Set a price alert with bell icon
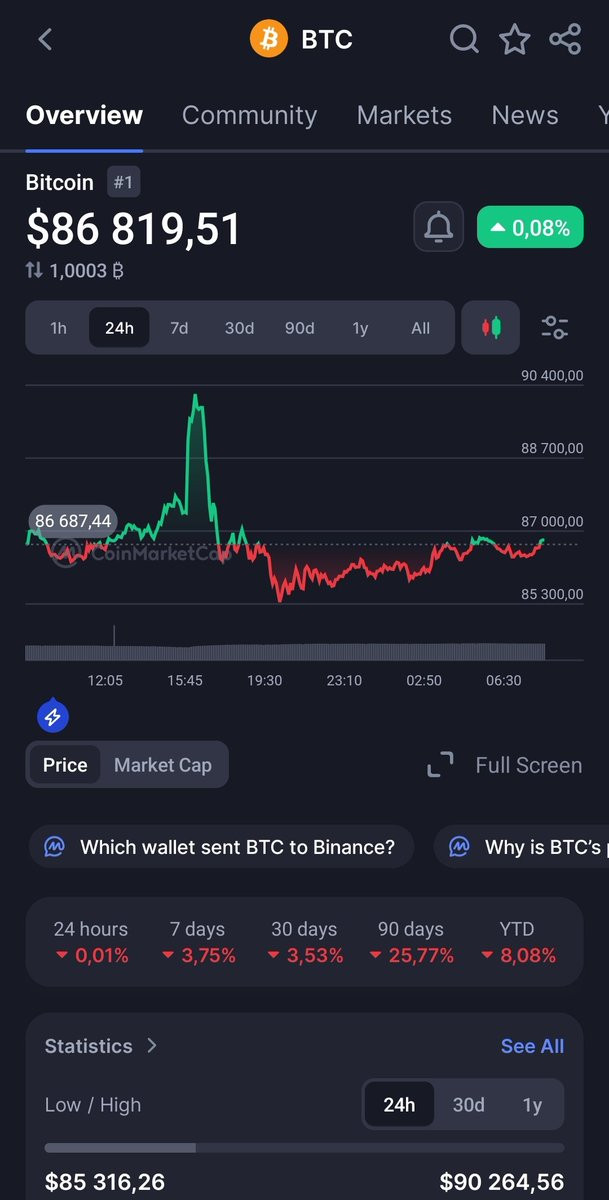The width and height of the screenshot is (609, 1200). coord(439,227)
